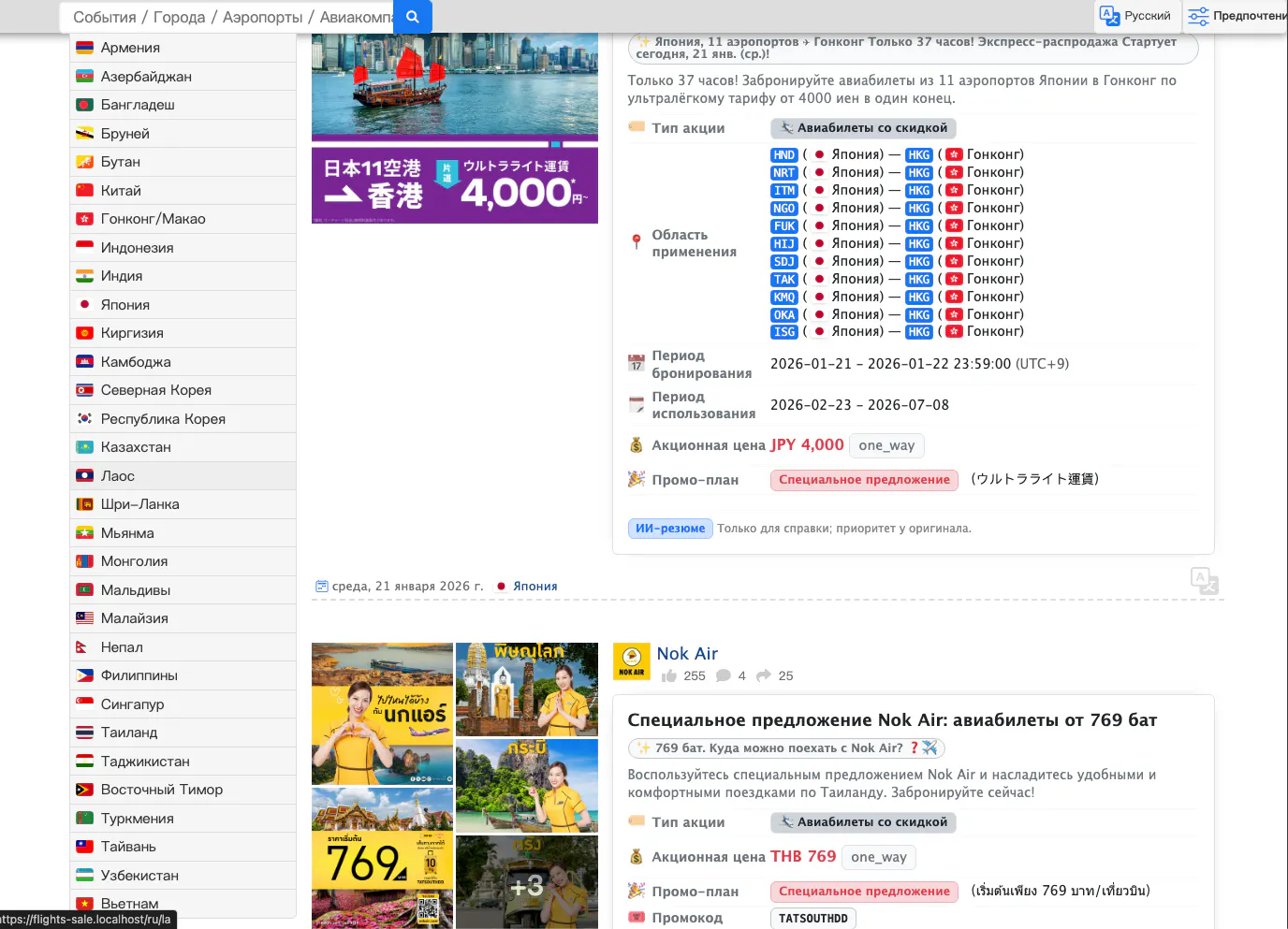
Task: Open Восточный Тимор in the sidebar
Action: point(183,790)
